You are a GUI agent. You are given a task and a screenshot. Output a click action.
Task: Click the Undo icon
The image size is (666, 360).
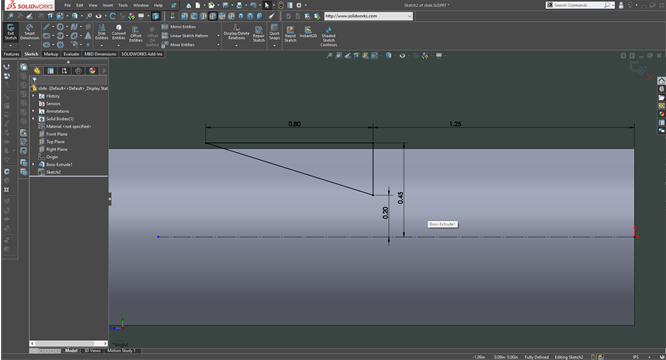click(254, 6)
